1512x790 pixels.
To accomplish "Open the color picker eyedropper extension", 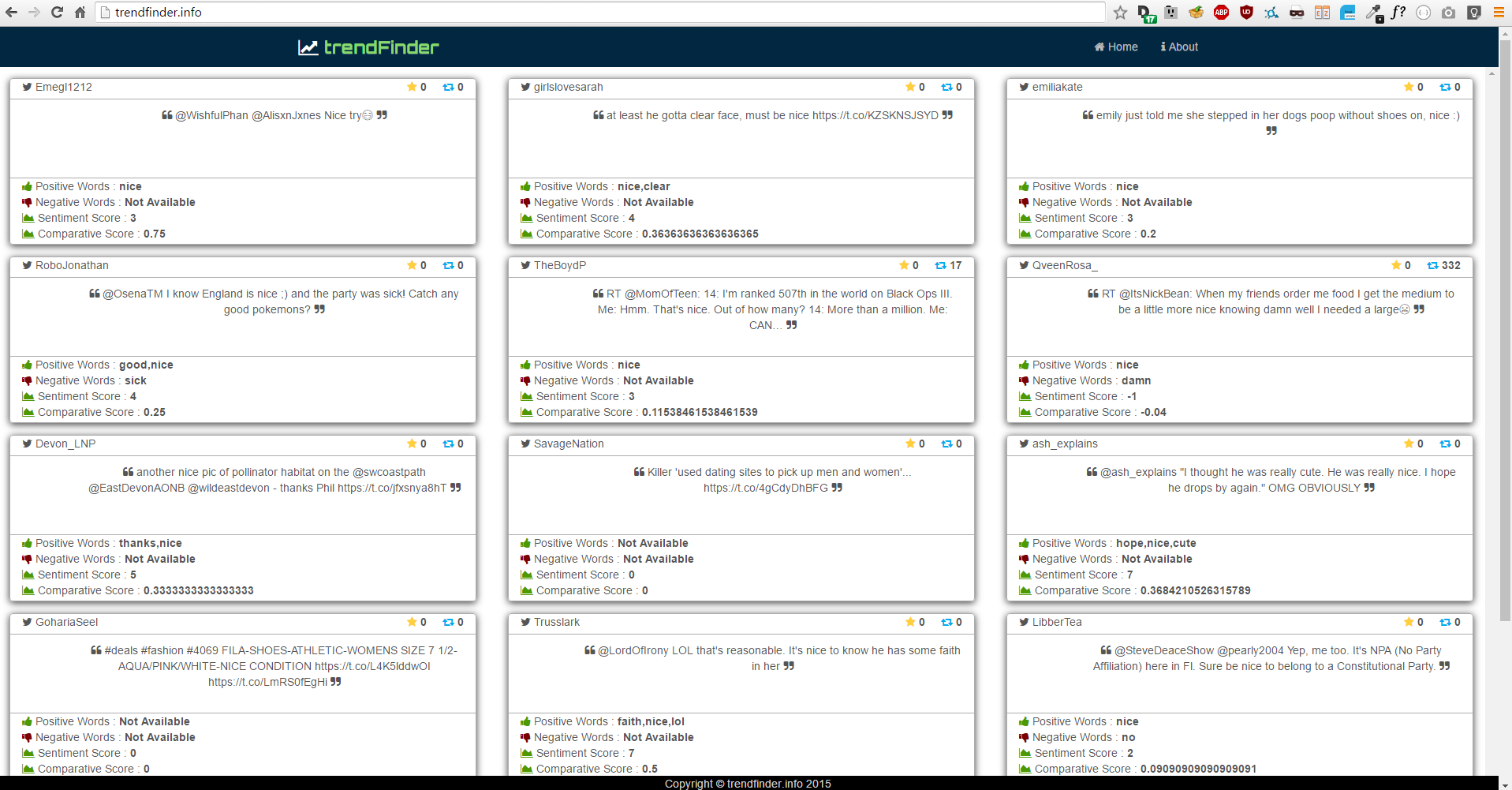I will point(1373,12).
